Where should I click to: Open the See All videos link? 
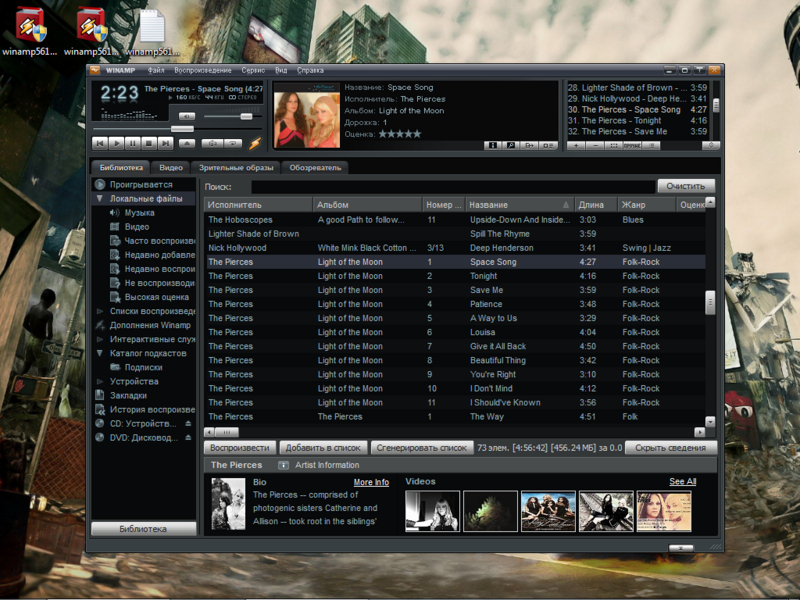[x=683, y=481]
